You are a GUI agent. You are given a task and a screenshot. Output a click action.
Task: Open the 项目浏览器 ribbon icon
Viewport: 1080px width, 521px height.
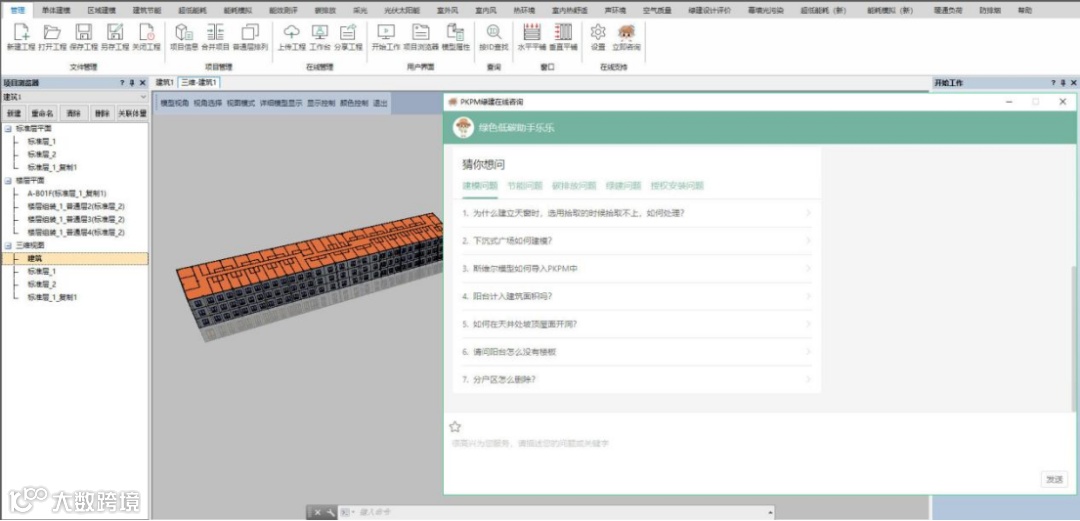pyautogui.click(x=420, y=32)
